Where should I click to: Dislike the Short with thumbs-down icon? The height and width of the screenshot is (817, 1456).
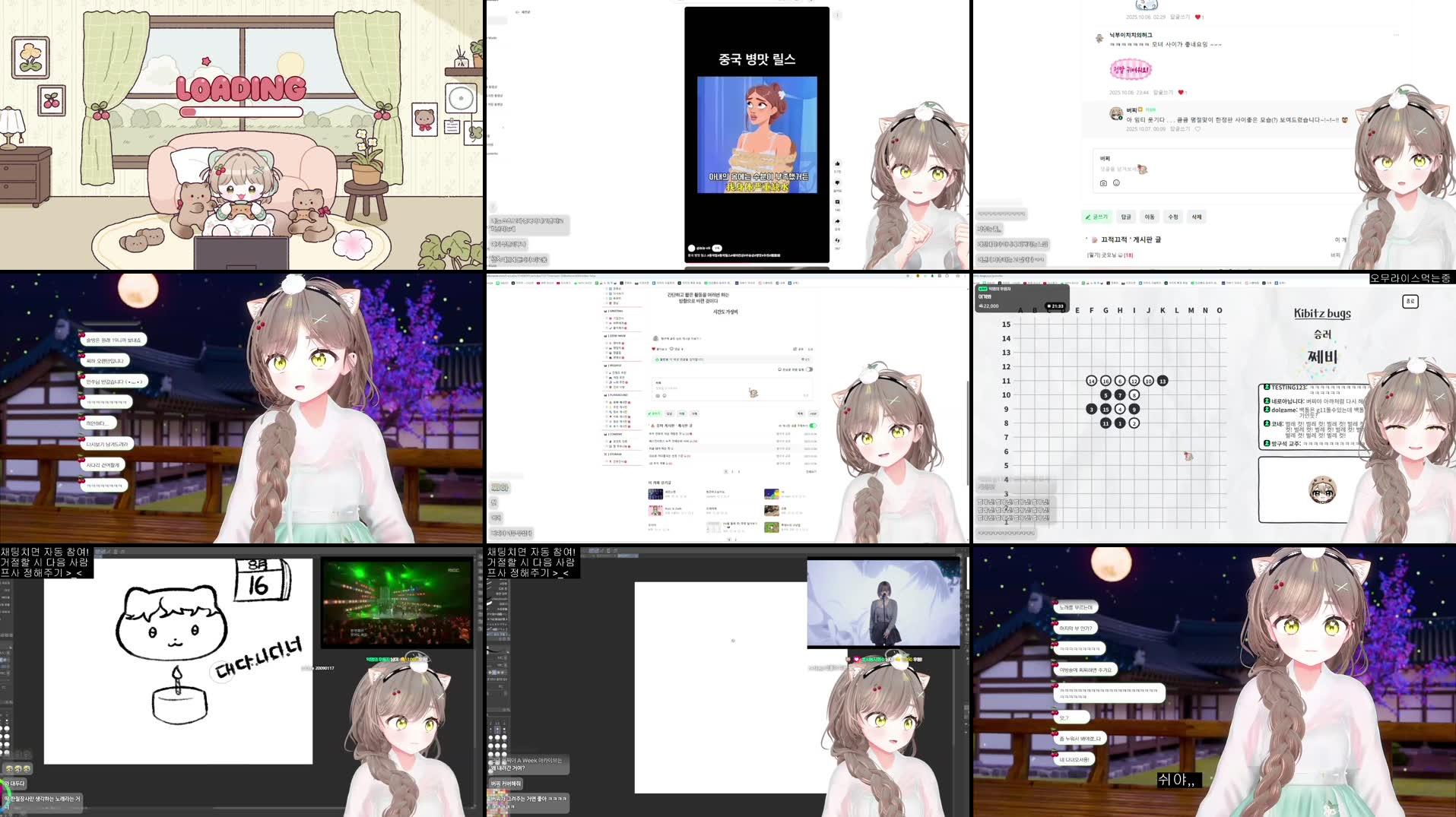coord(837,183)
